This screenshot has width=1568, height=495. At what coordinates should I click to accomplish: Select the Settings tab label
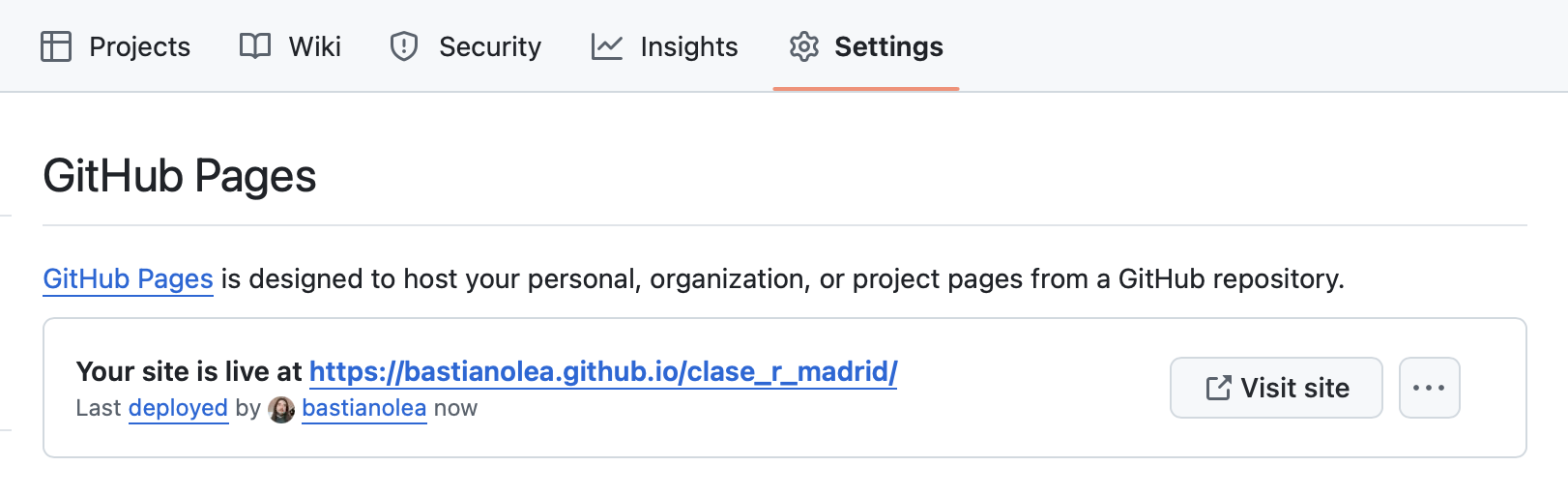[888, 46]
